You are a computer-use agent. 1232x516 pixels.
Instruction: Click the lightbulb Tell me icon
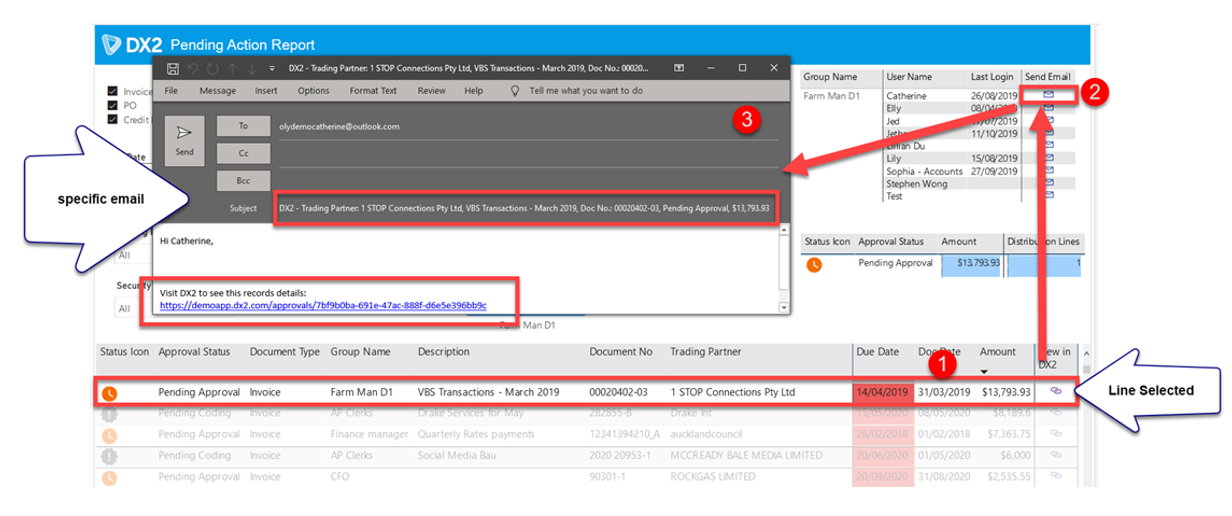pyautogui.click(x=515, y=90)
